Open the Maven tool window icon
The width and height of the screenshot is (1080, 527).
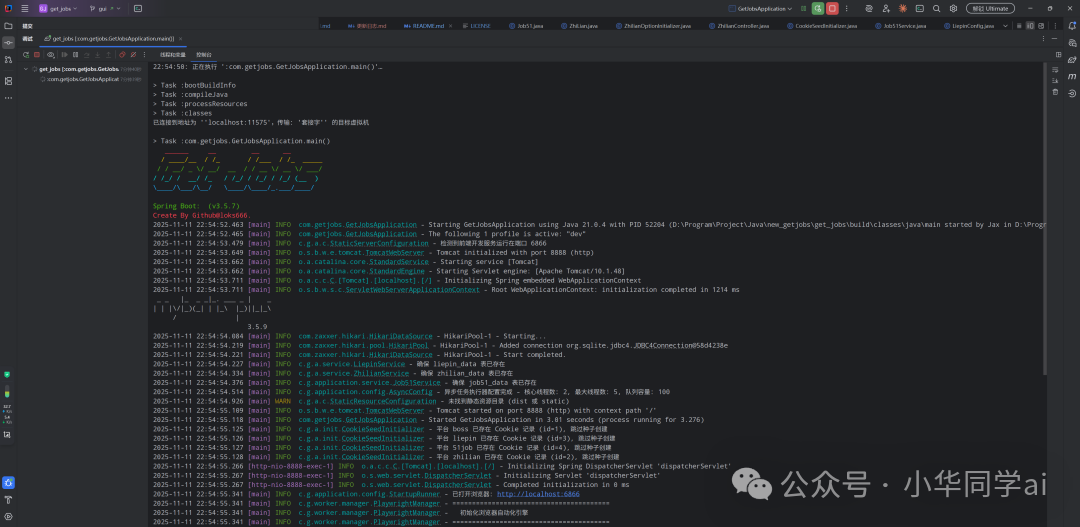[x=1072, y=75]
